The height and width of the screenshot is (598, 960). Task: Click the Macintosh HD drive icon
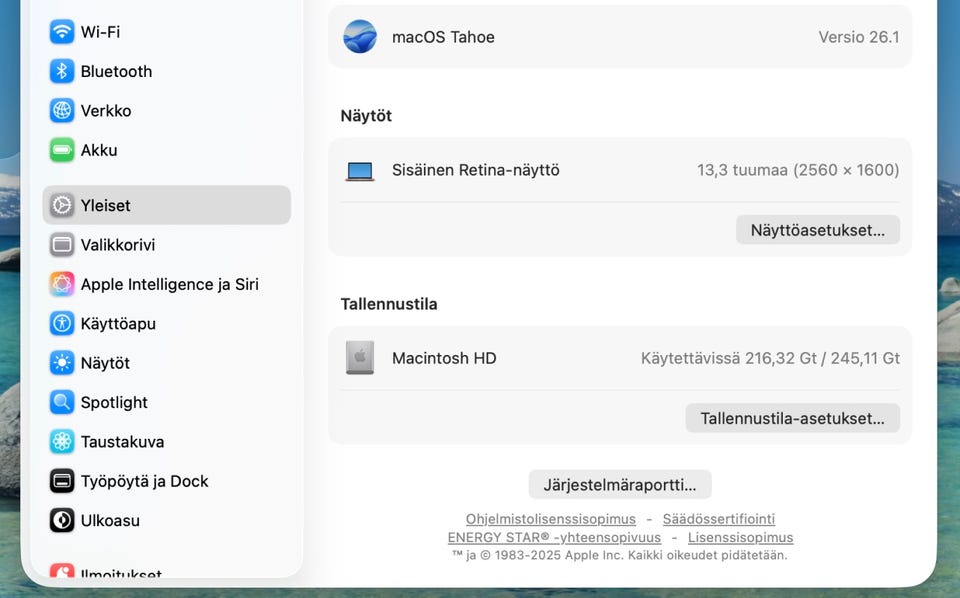pos(360,358)
